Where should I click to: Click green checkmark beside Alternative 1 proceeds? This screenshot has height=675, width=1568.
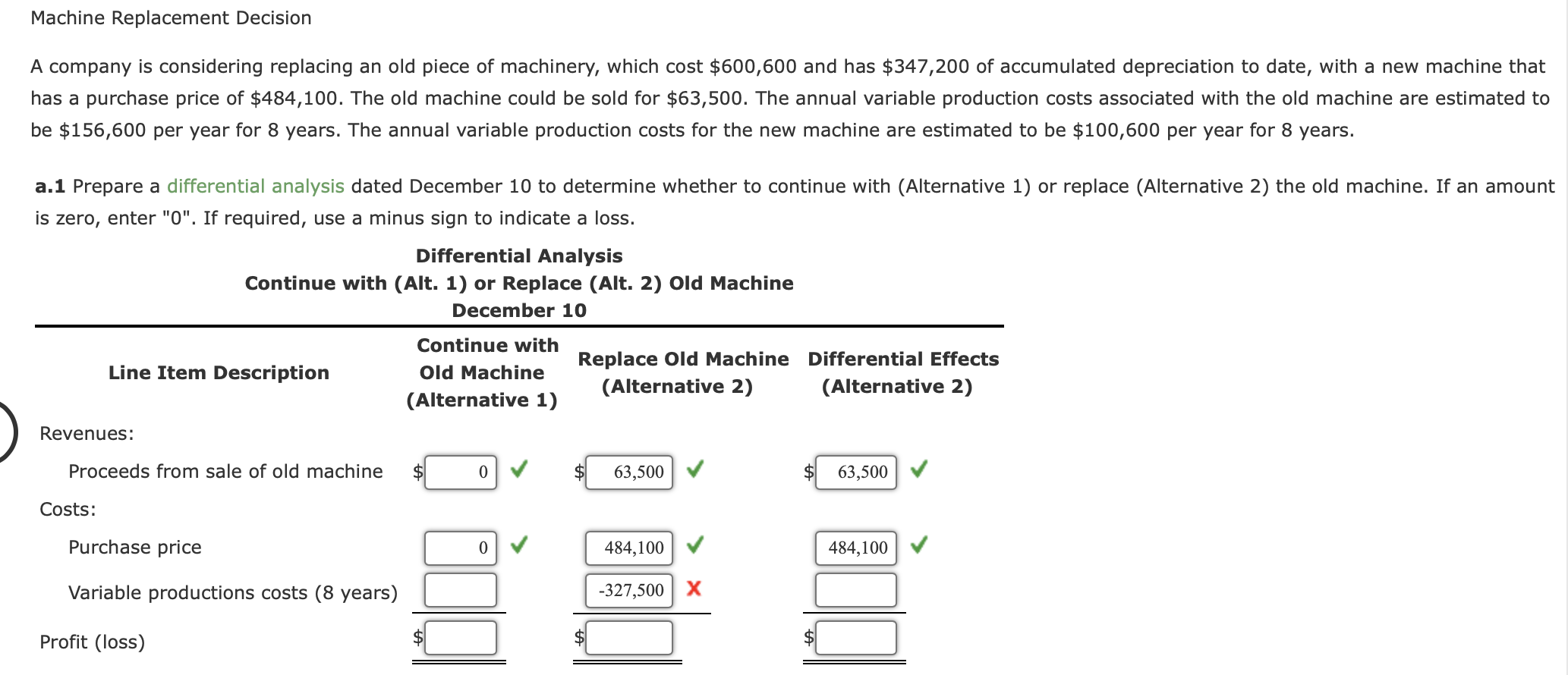(519, 471)
